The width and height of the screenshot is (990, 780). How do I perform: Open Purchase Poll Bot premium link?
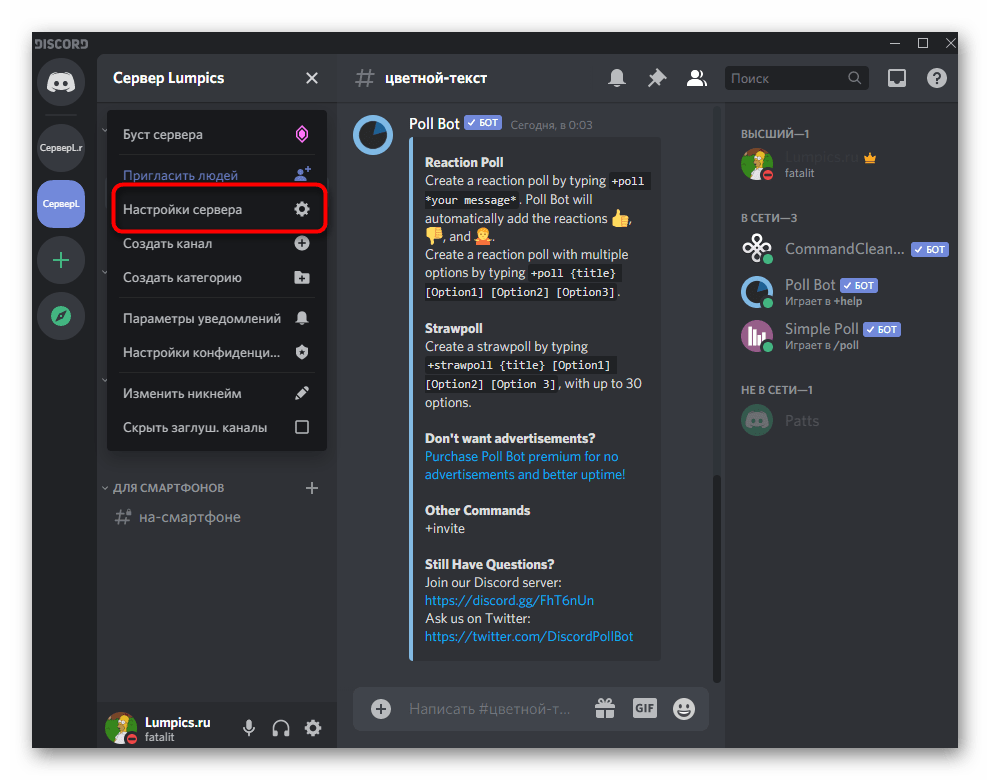click(525, 465)
